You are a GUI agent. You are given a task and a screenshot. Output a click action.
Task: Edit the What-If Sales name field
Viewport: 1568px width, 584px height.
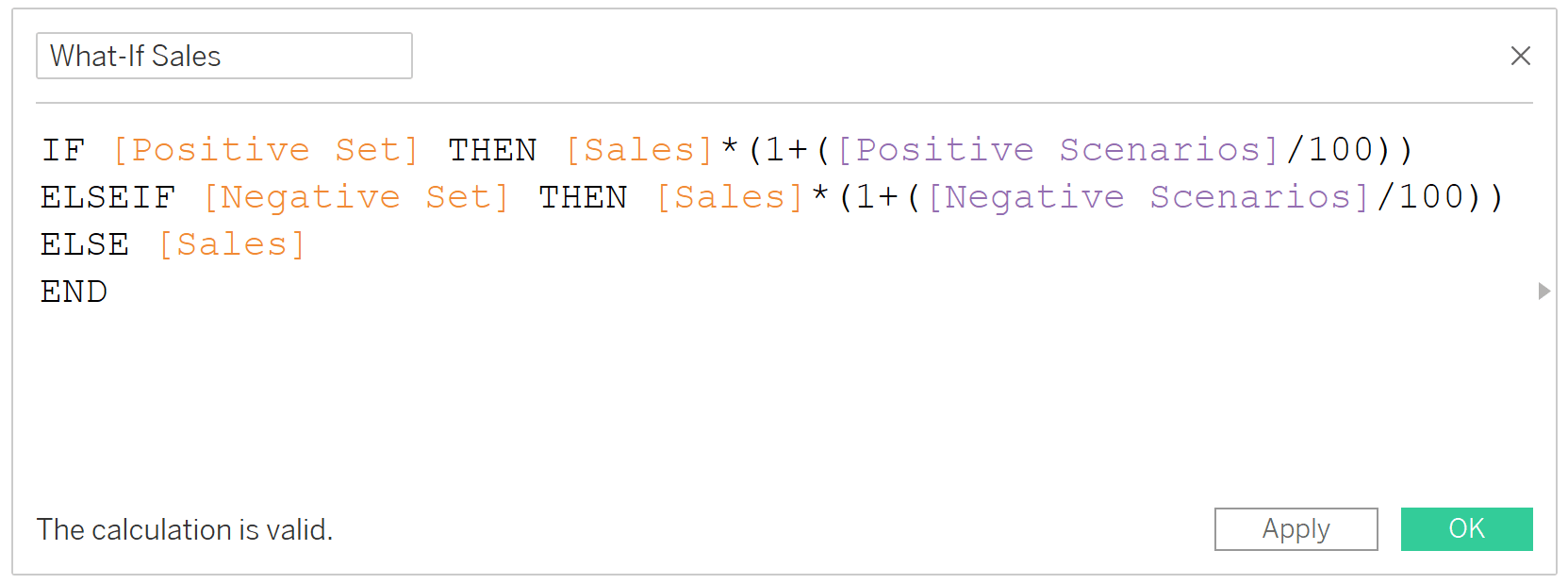[224, 56]
